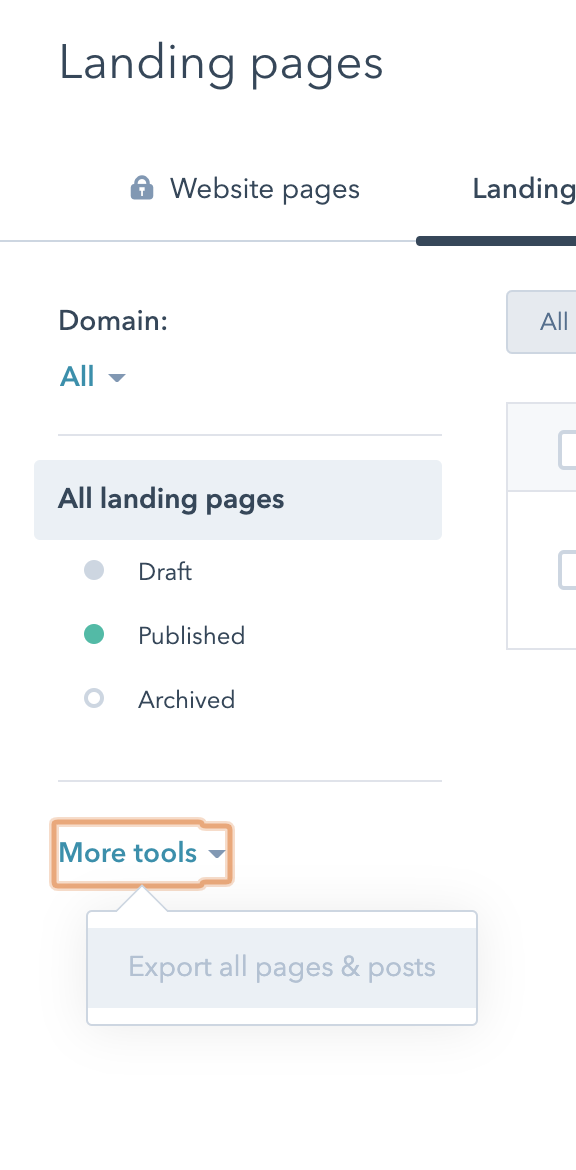The height and width of the screenshot is (1170, 576).
Task: Click the gray Draft status dot
Action: coord(94,571)
